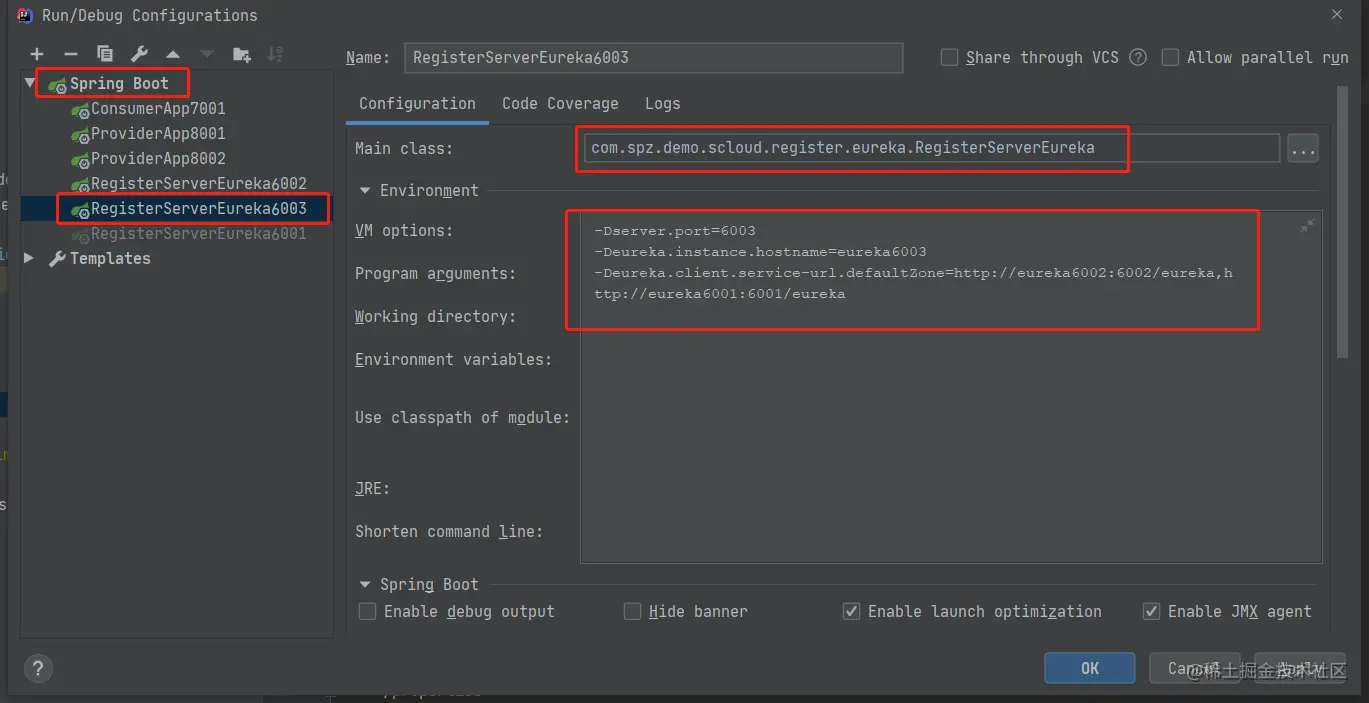
Task: Open edit defaults wrench icon
Action: [x=139, y=54]
